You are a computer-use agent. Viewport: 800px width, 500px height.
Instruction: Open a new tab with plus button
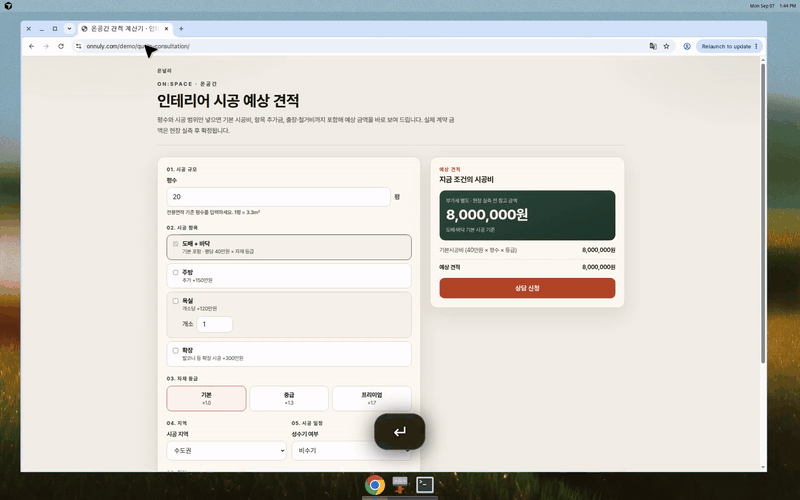point(181,29)
